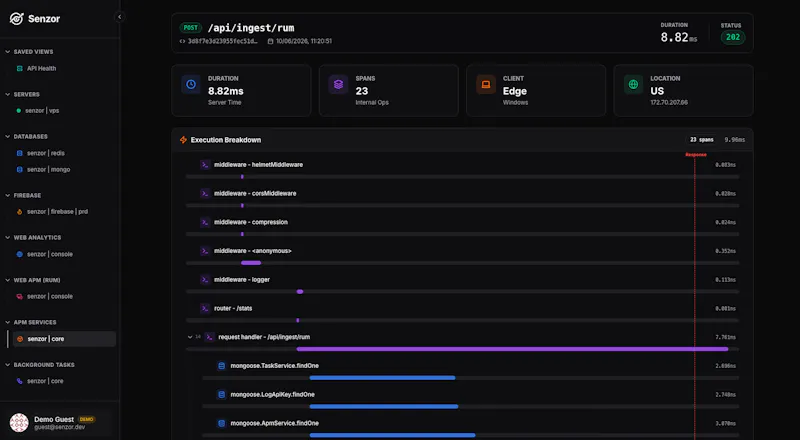800x440 pixels.
Task: Click the POST method badge
Action: click(x=190, y=28)
